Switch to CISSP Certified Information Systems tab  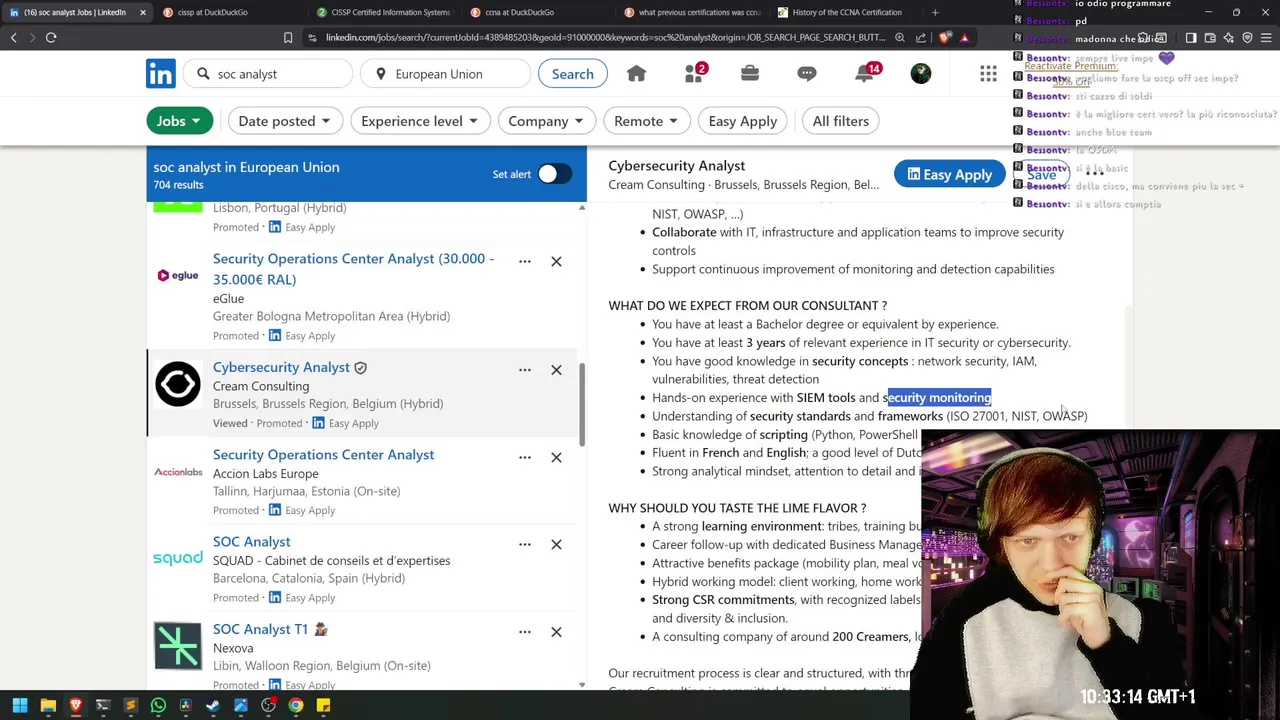(383, 12)
